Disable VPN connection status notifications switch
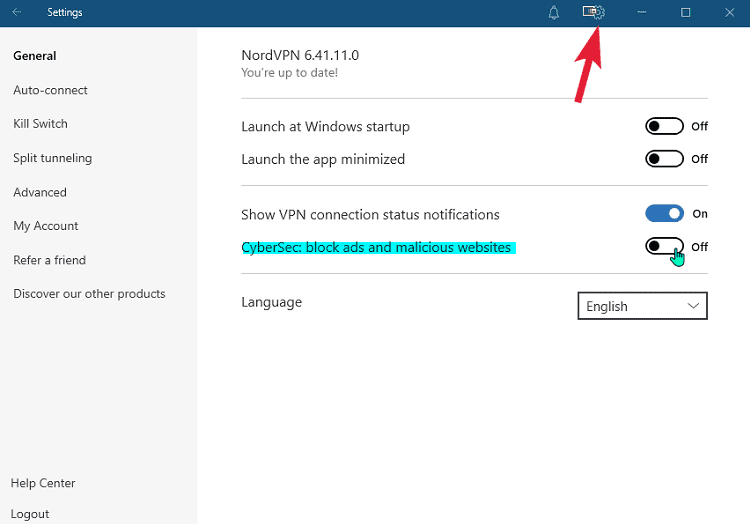 pyautogui.click(x=664, y=214)
